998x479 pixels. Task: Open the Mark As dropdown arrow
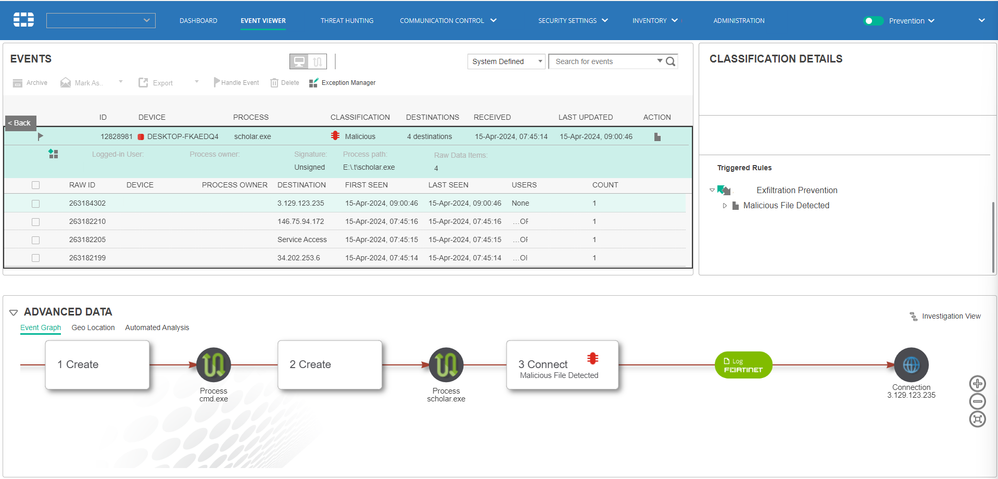[121, 82]
